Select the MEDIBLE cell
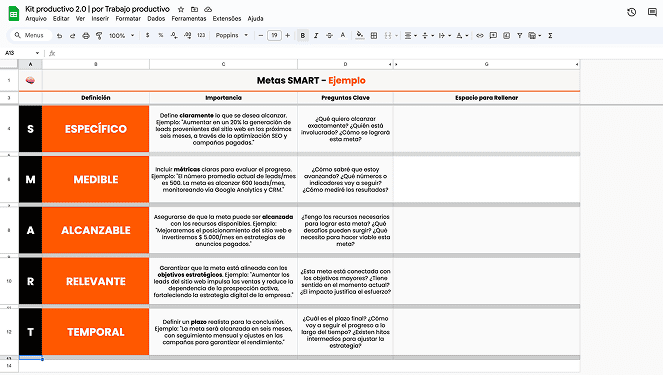The width and height of the screenshot is (663, 375). (96, 179)
